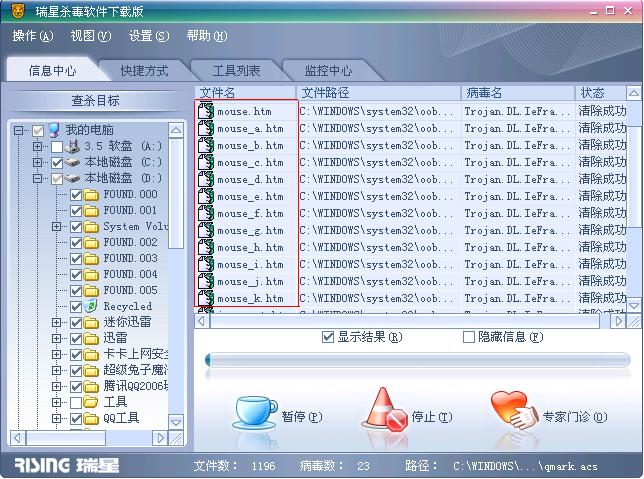The height and width of the screenshot is (479, 644).
Task: Expand the System Volume folder node
Action: (57, 226)
